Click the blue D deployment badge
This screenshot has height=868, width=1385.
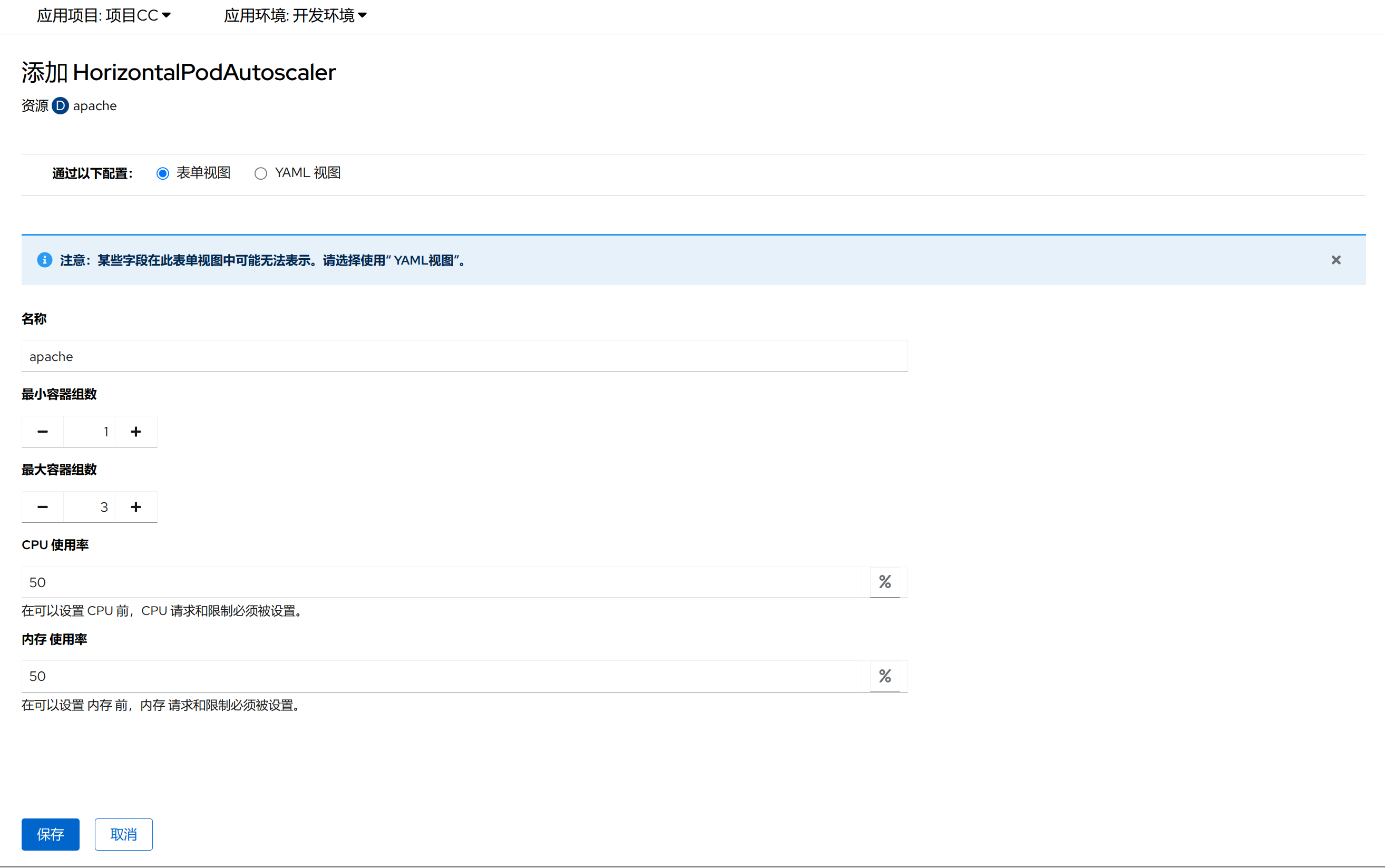click(x=60, y=105)
